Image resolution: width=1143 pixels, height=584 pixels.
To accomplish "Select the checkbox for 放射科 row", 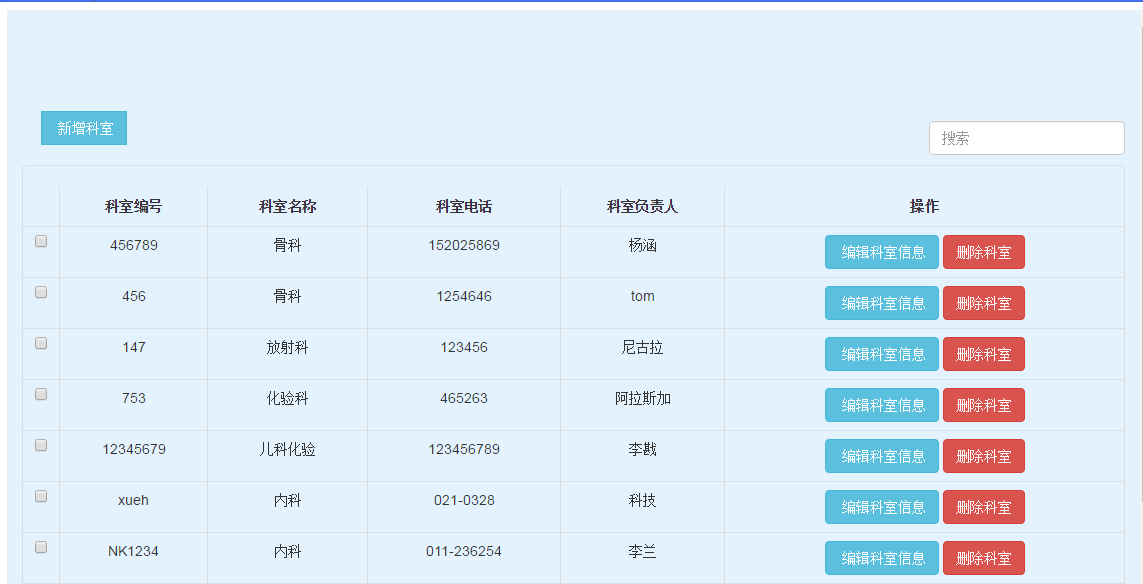I will [x=41, y=343].
